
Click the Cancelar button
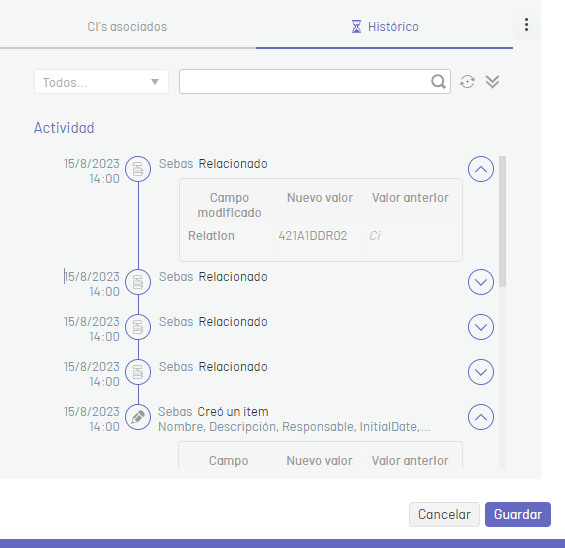[444, 514]
